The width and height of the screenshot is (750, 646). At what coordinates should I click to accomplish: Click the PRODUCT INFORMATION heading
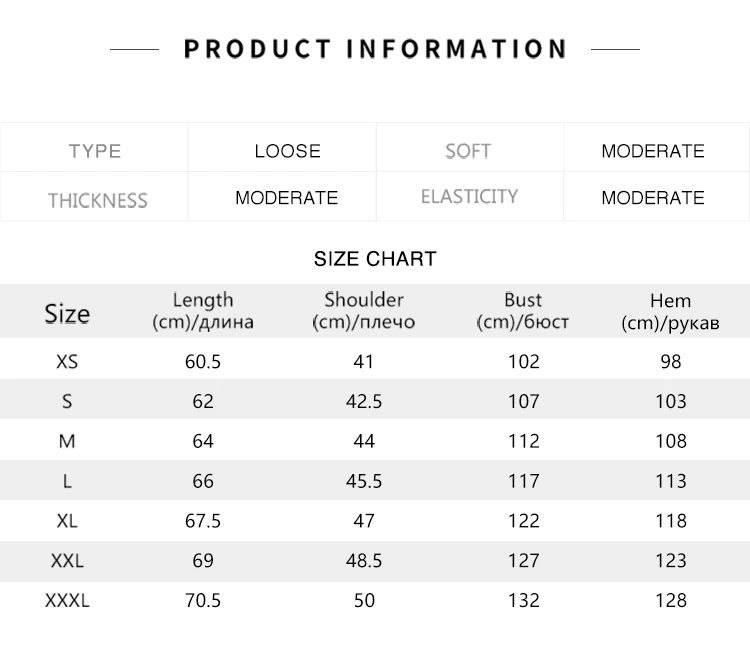[375, 49]
